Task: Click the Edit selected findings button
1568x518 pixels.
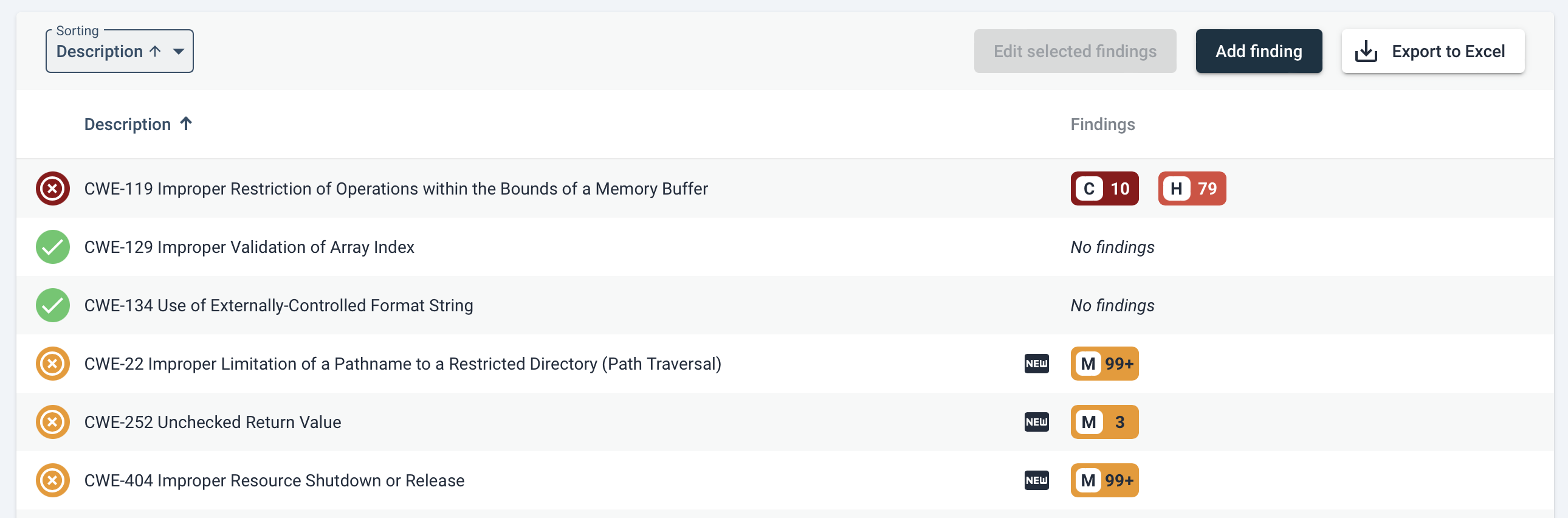Action: coord(1075,51)
